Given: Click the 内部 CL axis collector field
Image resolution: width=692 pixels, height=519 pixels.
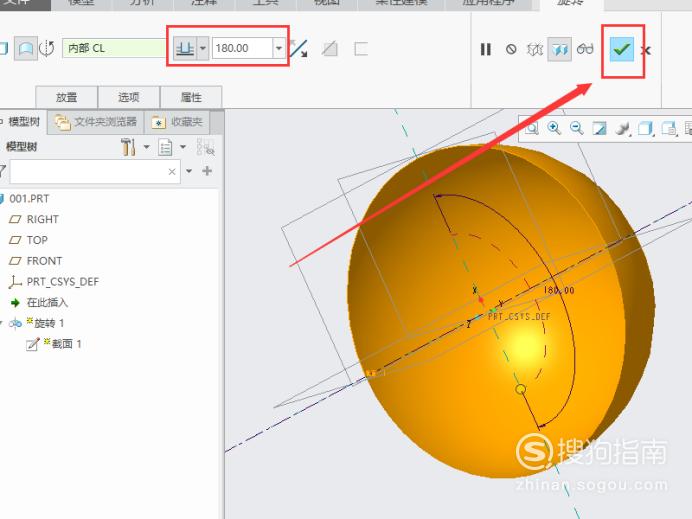Looking at the screenshot, I should pos(114,48).
